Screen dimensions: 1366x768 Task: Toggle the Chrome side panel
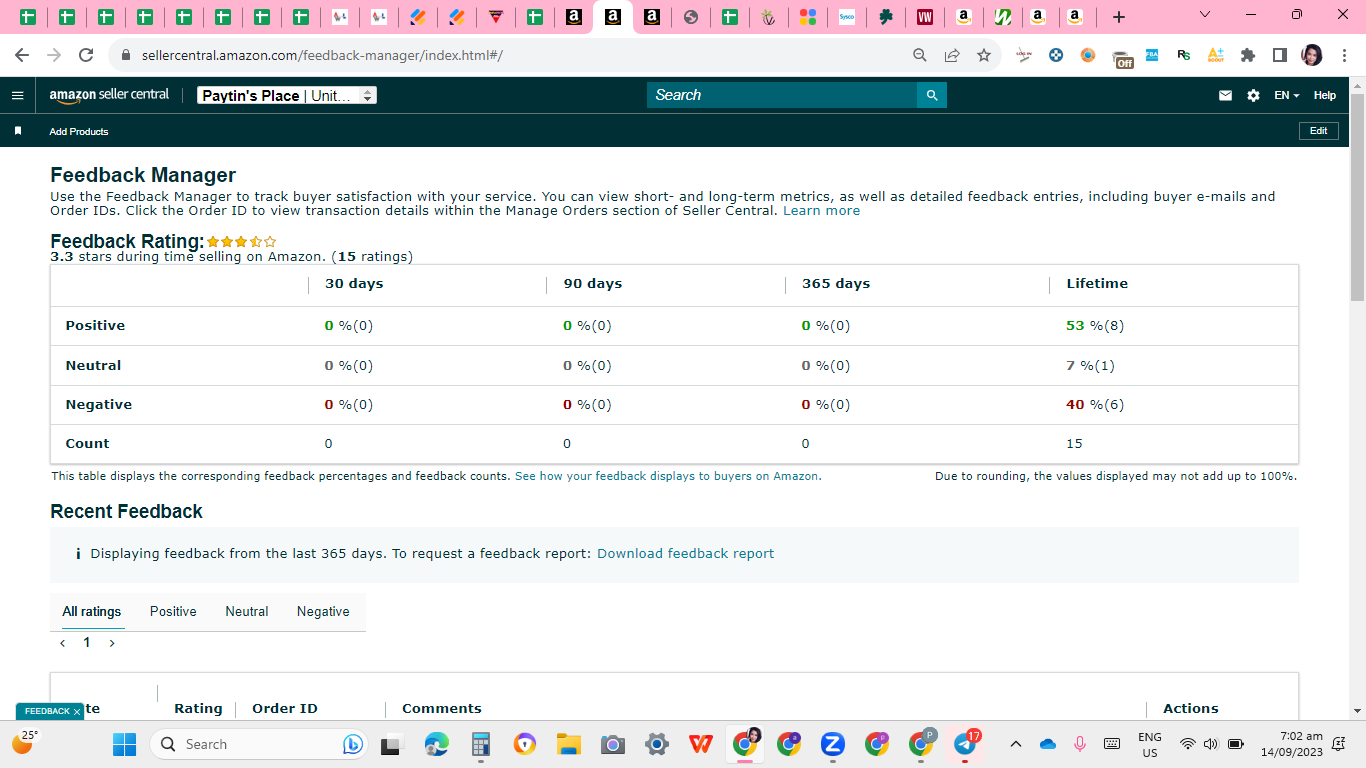(1279, 55)
